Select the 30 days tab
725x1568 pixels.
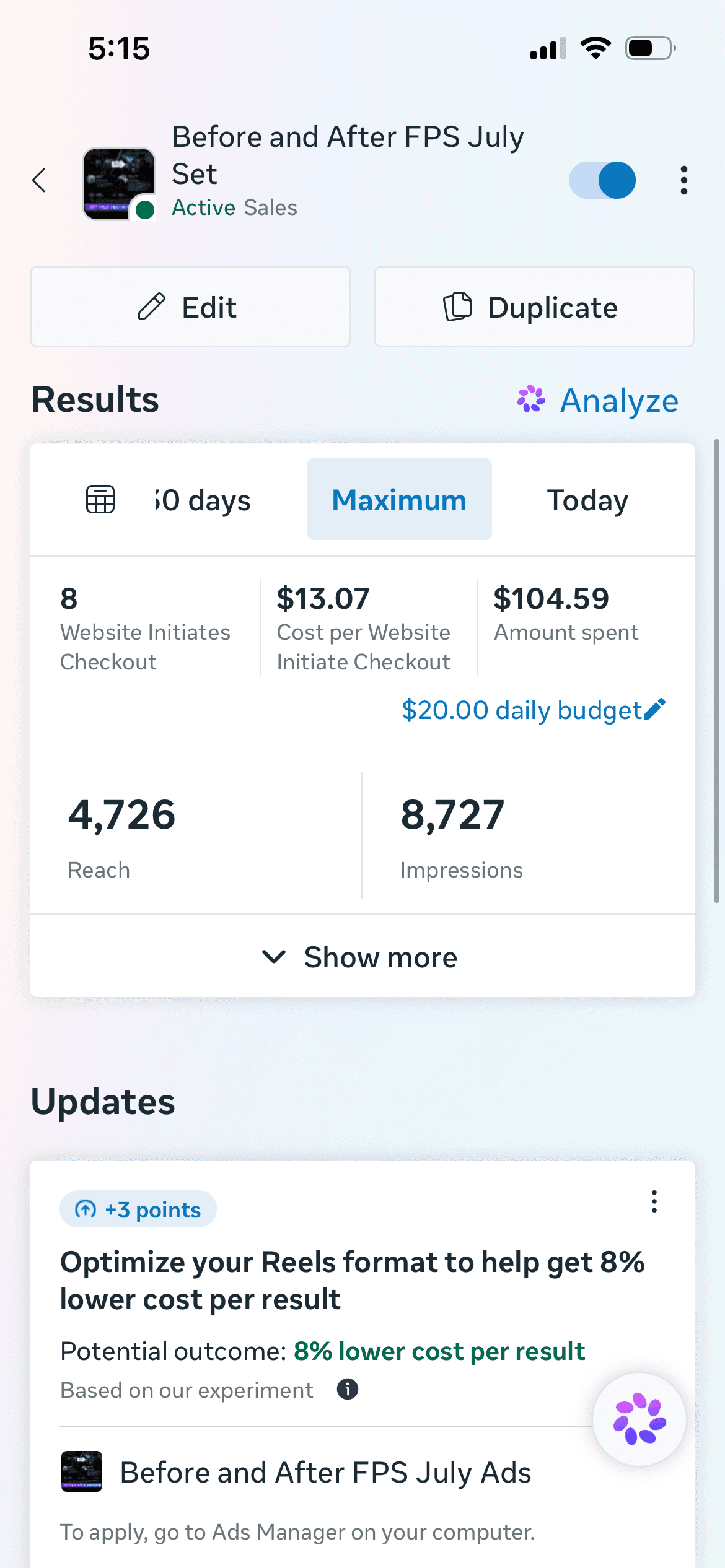click(203, 499)
